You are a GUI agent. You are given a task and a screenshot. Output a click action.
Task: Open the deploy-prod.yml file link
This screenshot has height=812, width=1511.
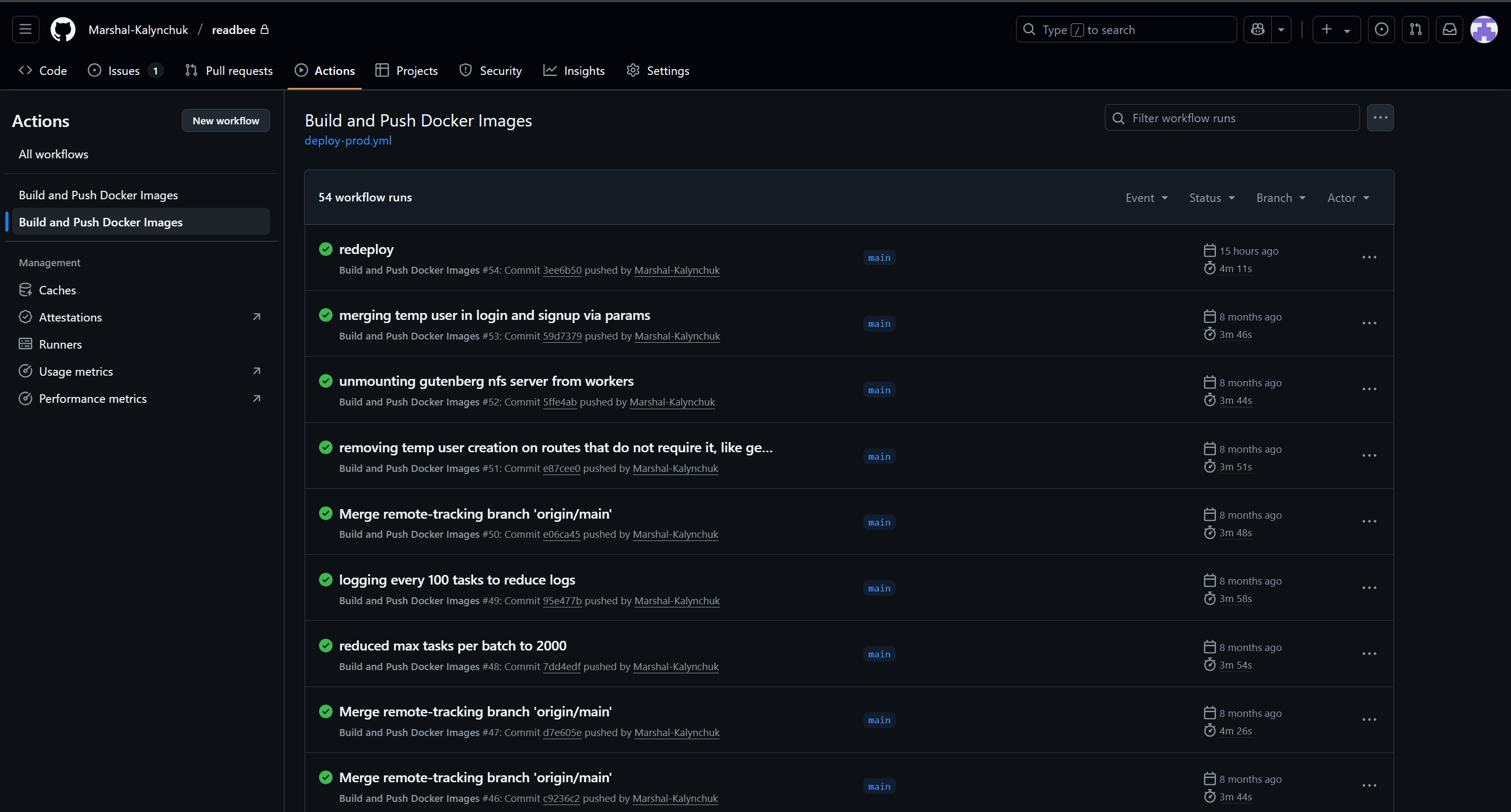(x=347, y=140)
